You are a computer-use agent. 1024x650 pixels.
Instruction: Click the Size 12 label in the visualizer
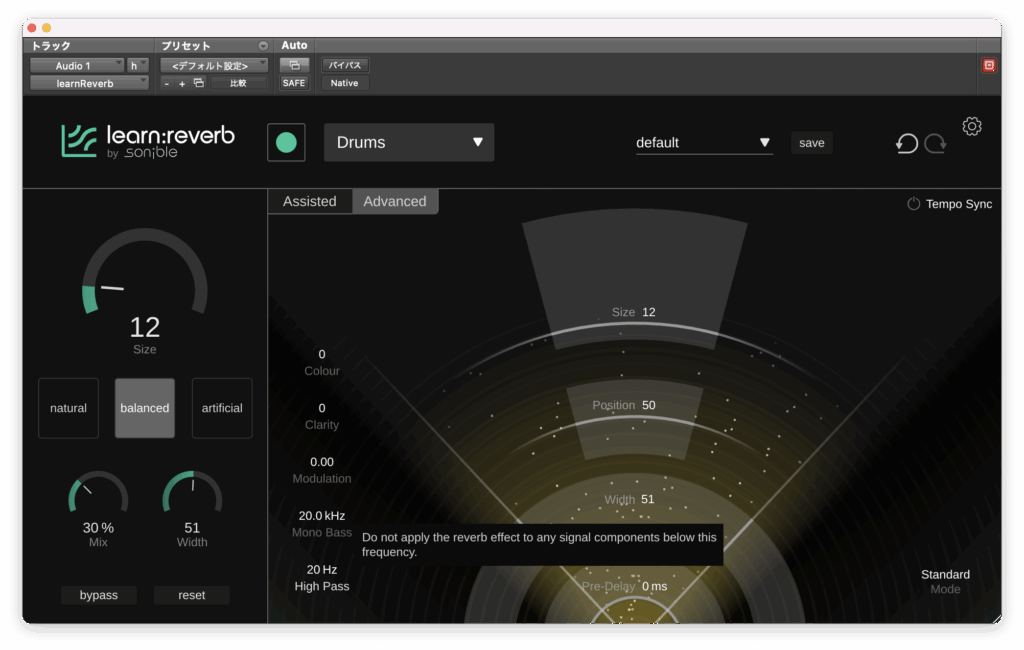pyautogui.click(x=633, y=312)
